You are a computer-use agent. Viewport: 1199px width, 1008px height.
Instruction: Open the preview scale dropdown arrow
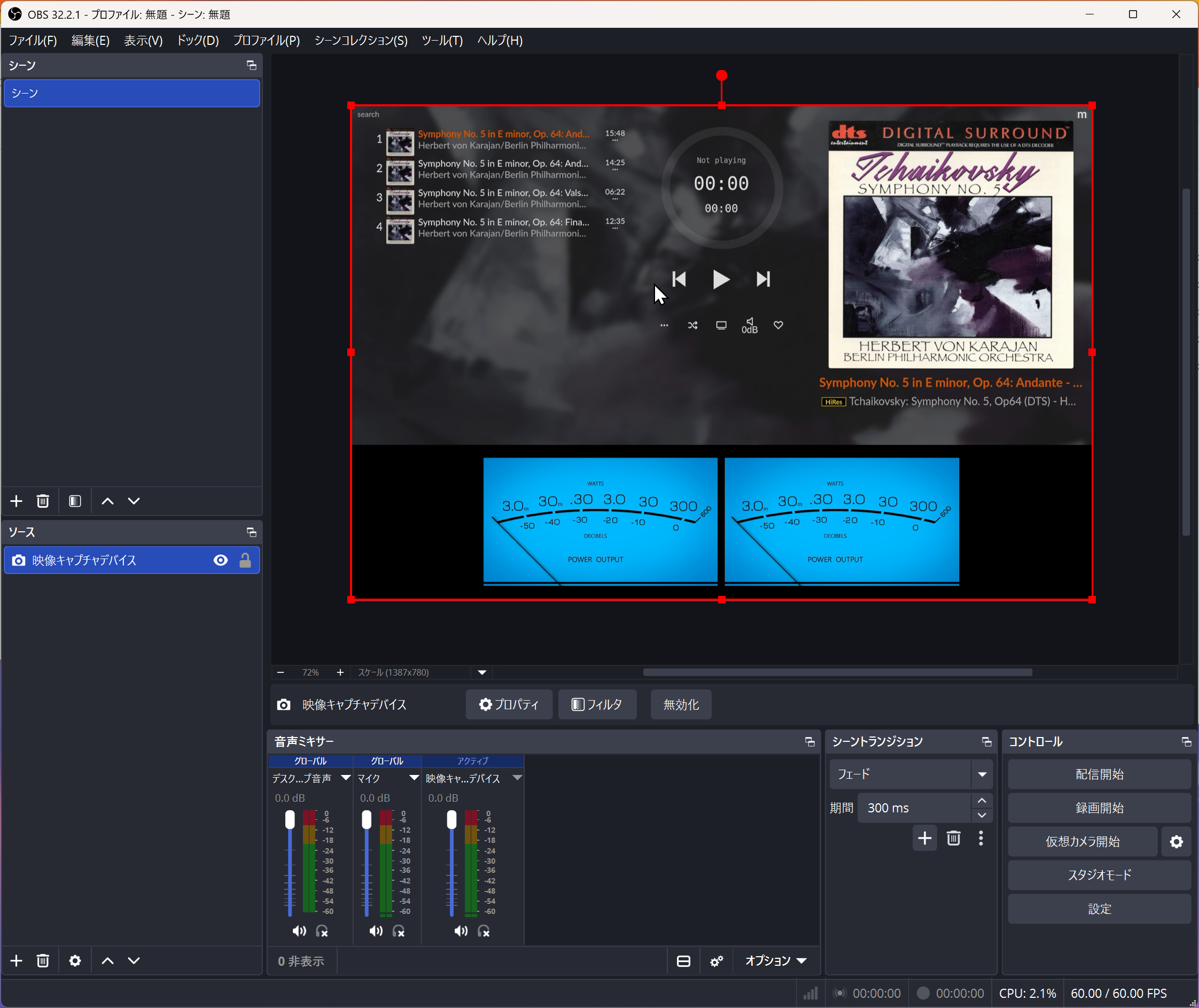(x=482, y=672)
